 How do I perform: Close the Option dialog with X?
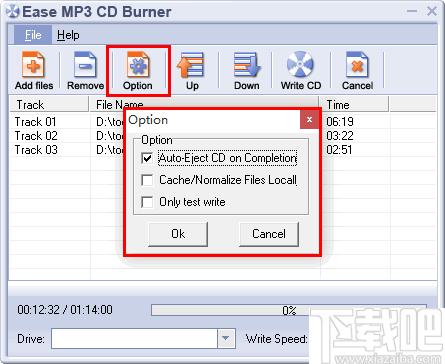click(x=309, y=120)
